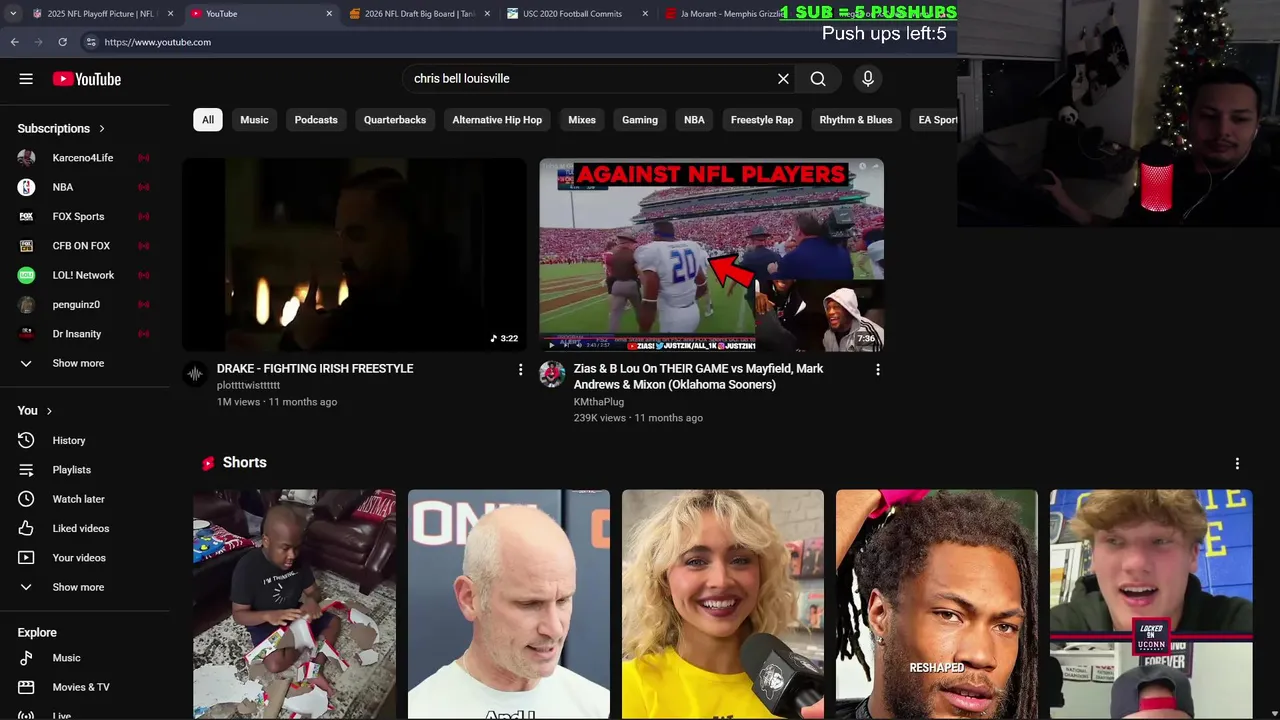Open the YouTube hamburger guide menu
The height and width of the screenshot is (720, 1280).
pos(26,79)
